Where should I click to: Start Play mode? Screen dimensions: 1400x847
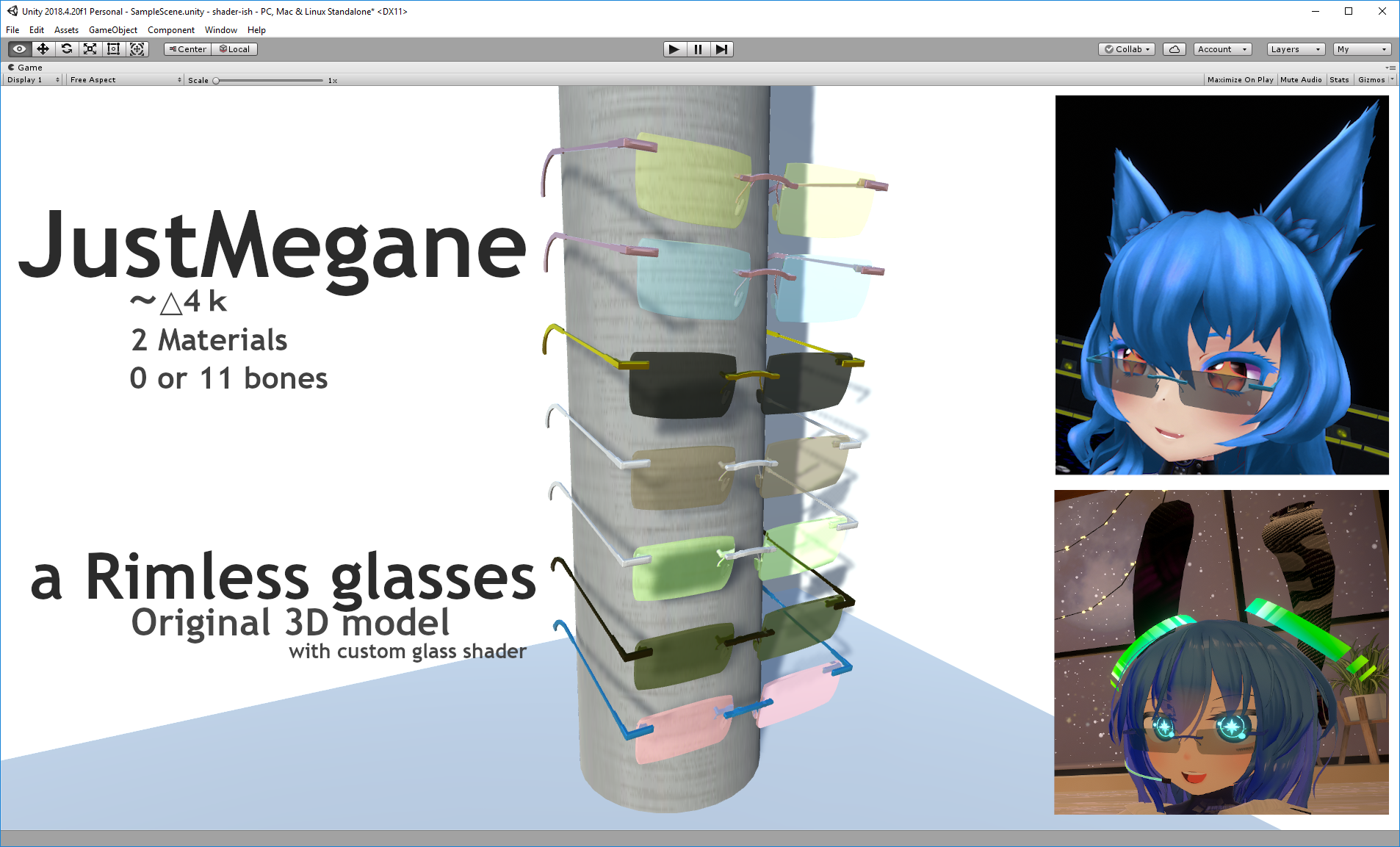(674, 49)
